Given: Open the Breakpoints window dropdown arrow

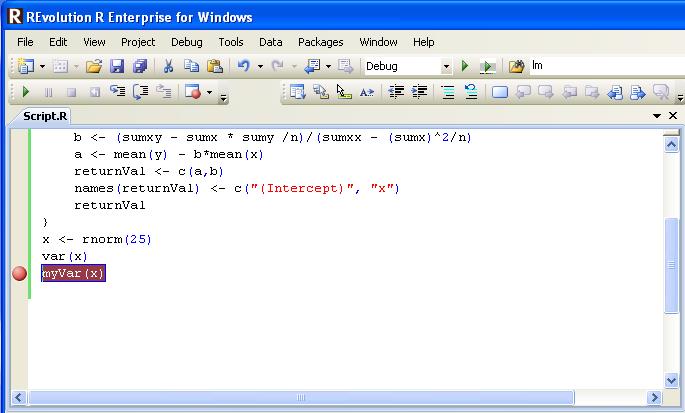Looking at the screenshot, I should (x=209, y=92).
